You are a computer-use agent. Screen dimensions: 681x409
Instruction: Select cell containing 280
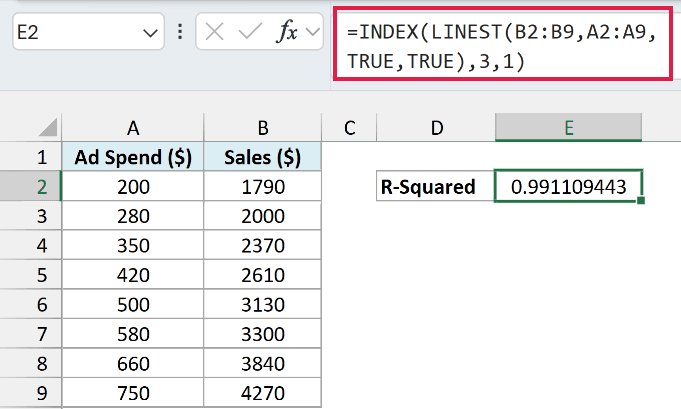tap(133, 216)
